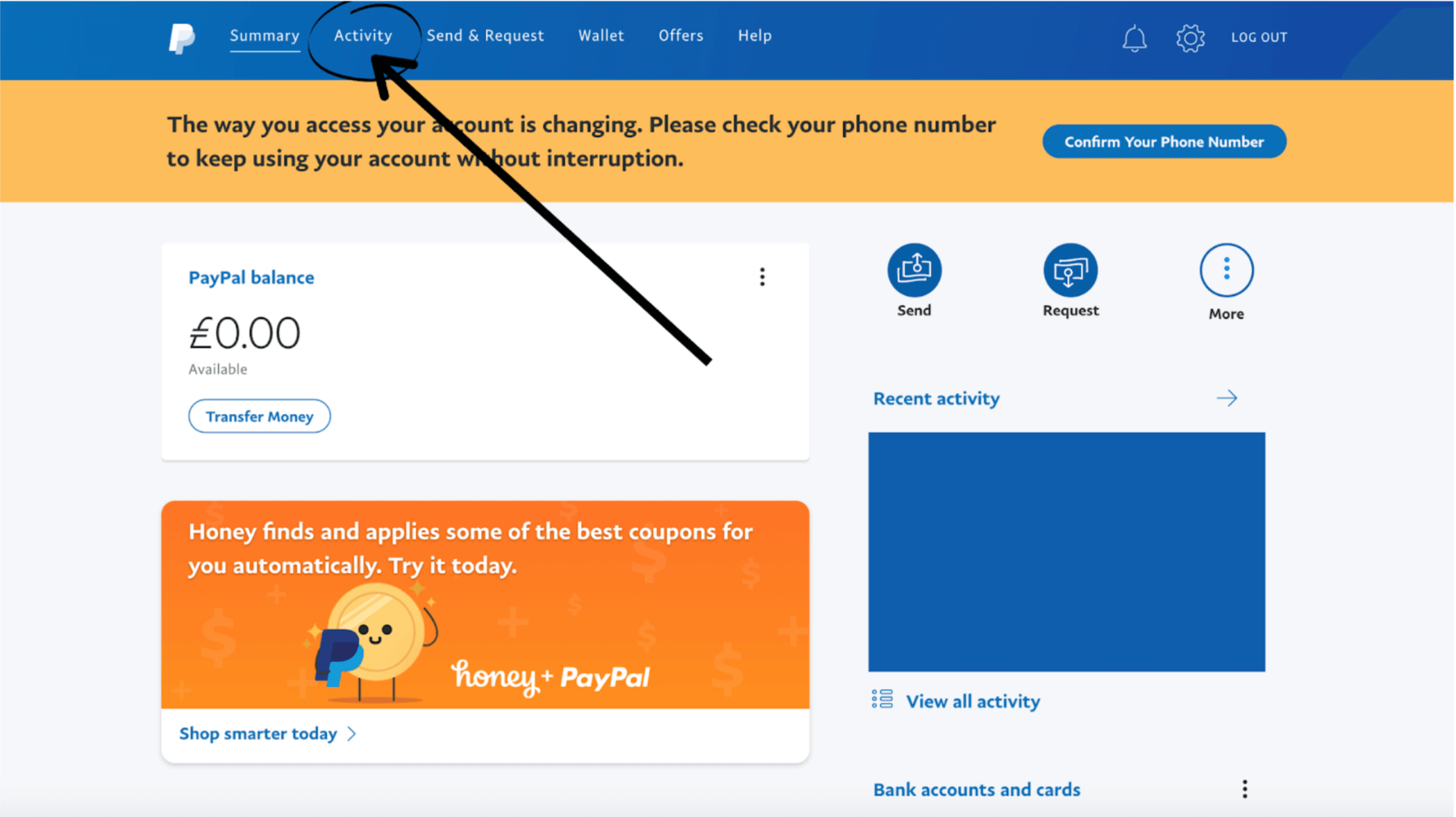
Task: Click the View all activity icon
Action: click(884, 701)
